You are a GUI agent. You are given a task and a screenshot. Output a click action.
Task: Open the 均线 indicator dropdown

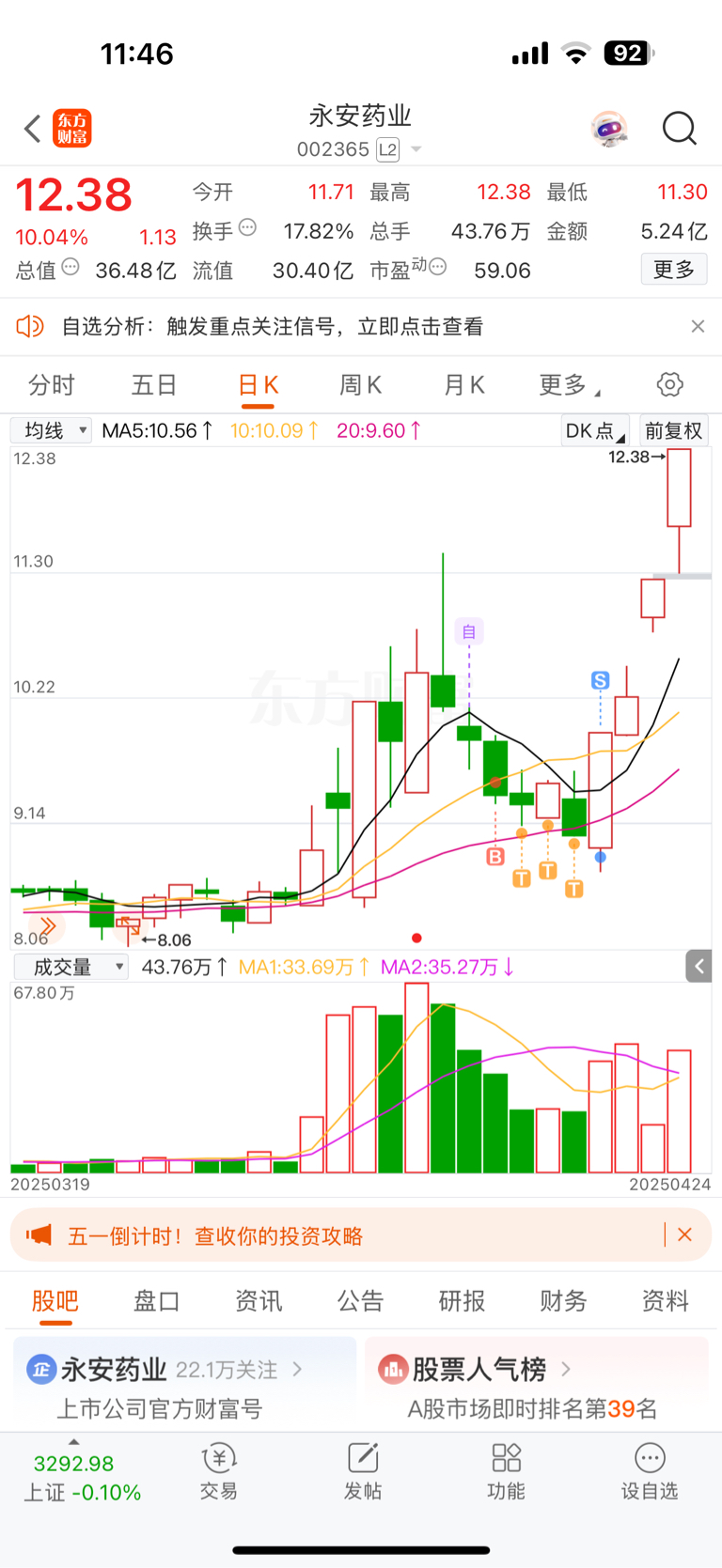(x=52, y=430)
